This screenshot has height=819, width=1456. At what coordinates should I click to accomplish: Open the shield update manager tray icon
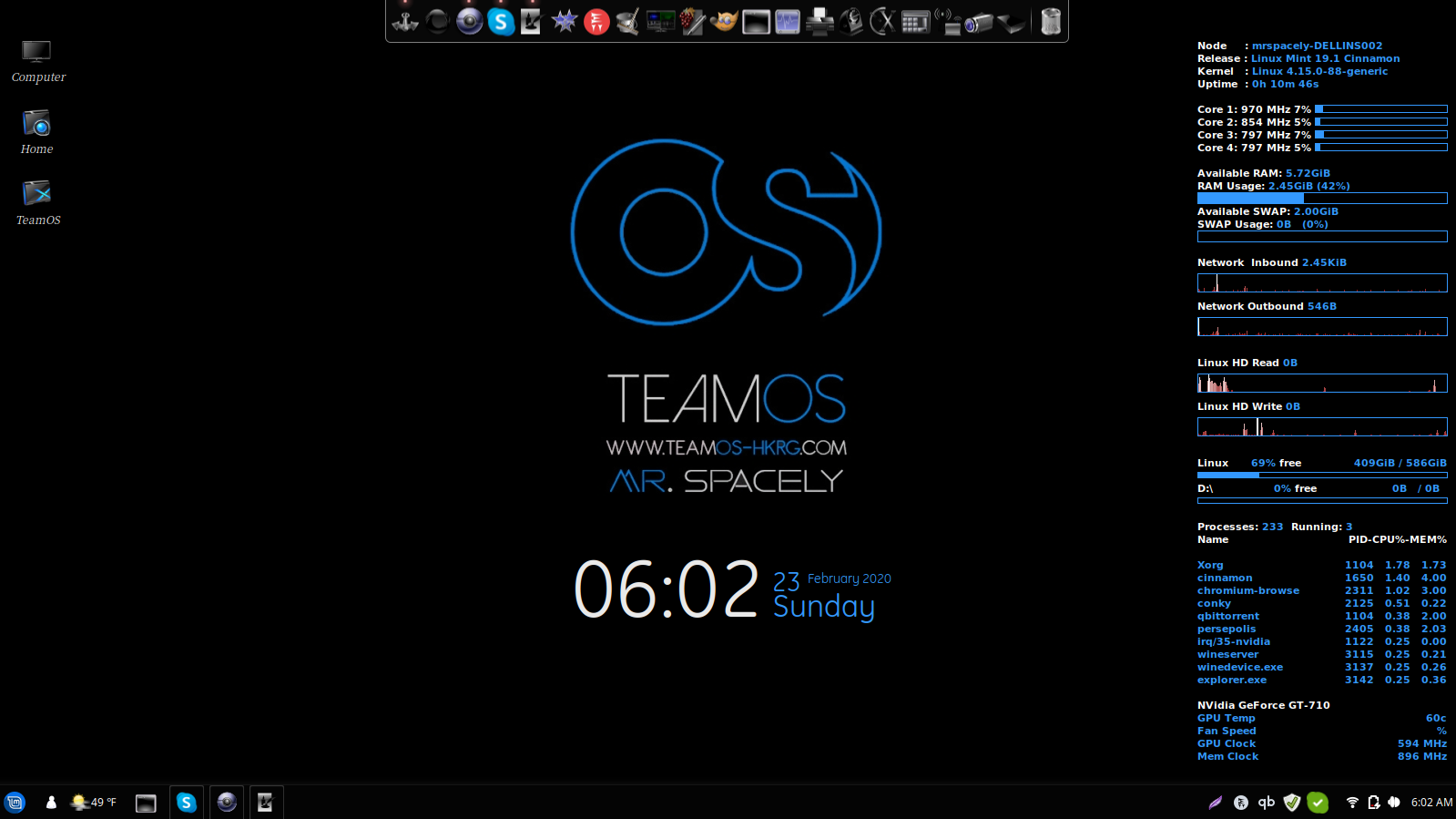tap(1292, 803)
